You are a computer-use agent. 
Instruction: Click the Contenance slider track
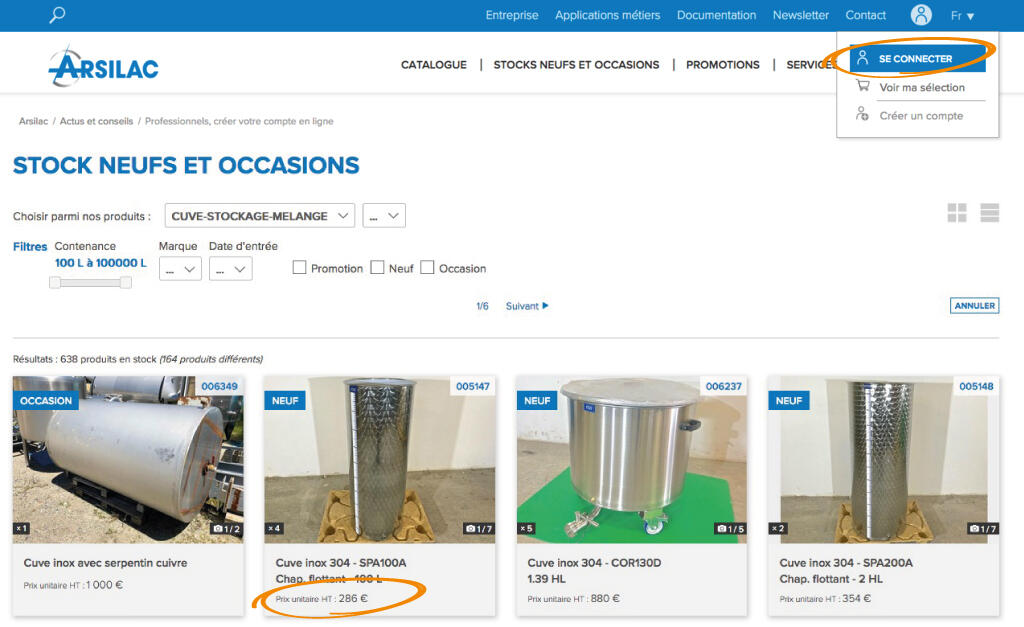90,282
